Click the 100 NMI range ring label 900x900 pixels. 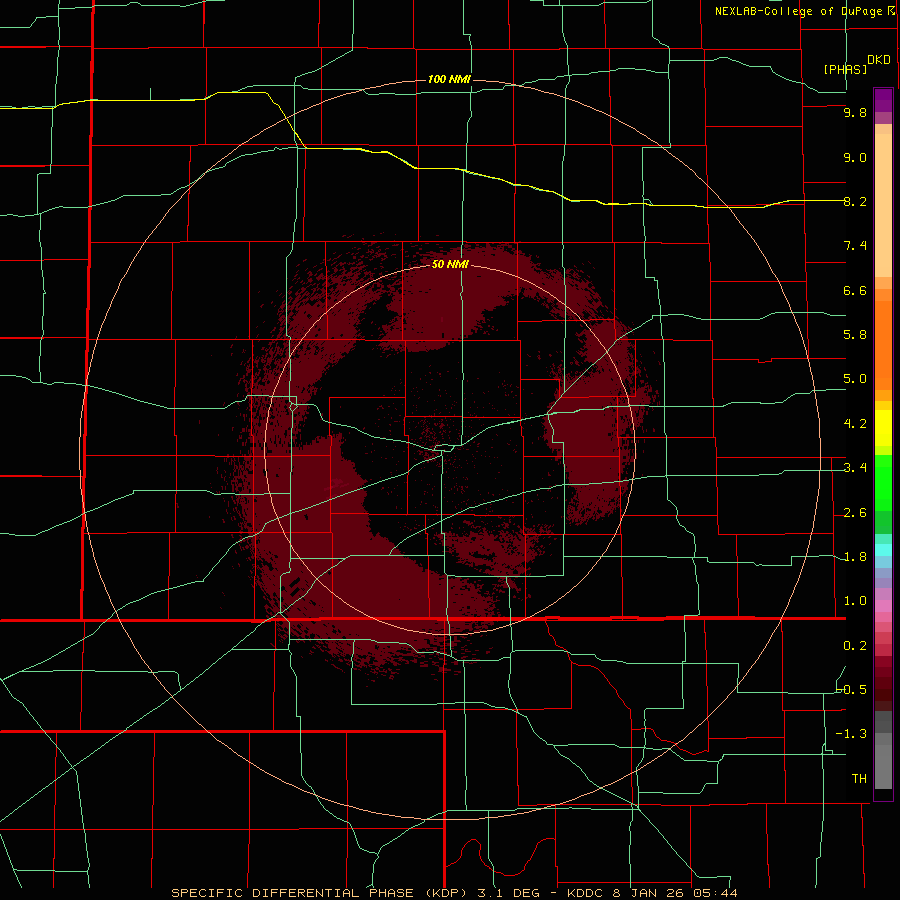point(449,79)
